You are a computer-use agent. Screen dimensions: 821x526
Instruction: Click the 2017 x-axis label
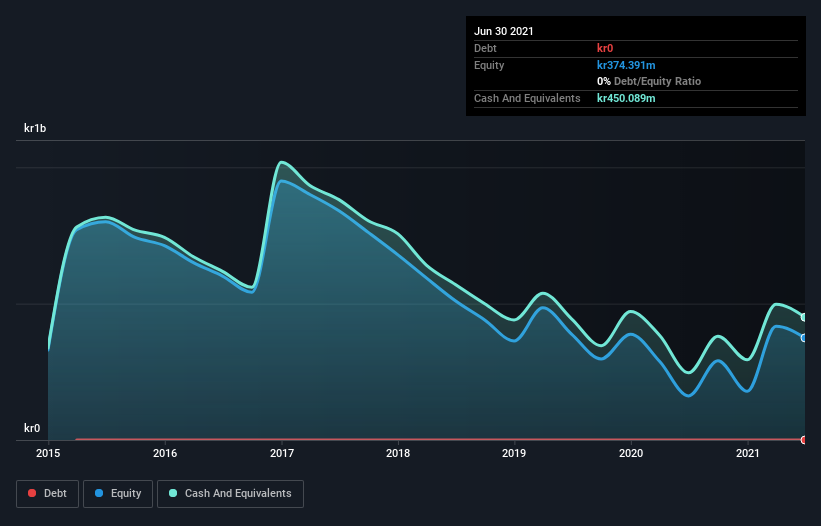coord(282,453)
